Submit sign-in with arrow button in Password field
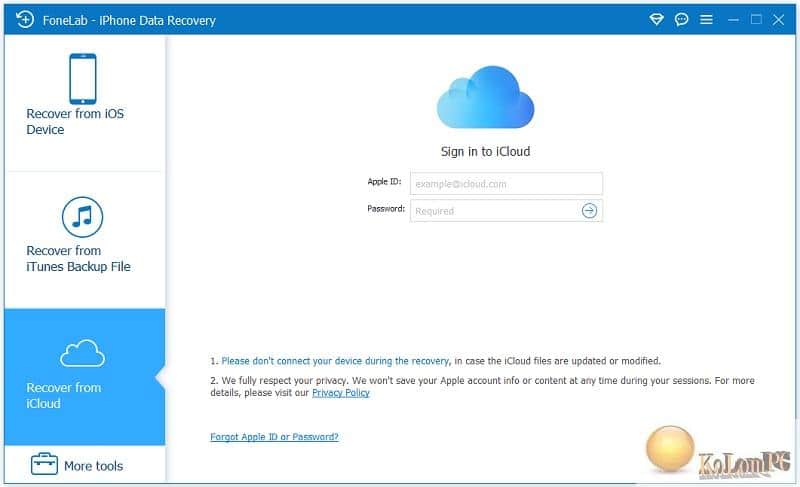The height and width of the screenshot is (487, 800). click(589, 211)
